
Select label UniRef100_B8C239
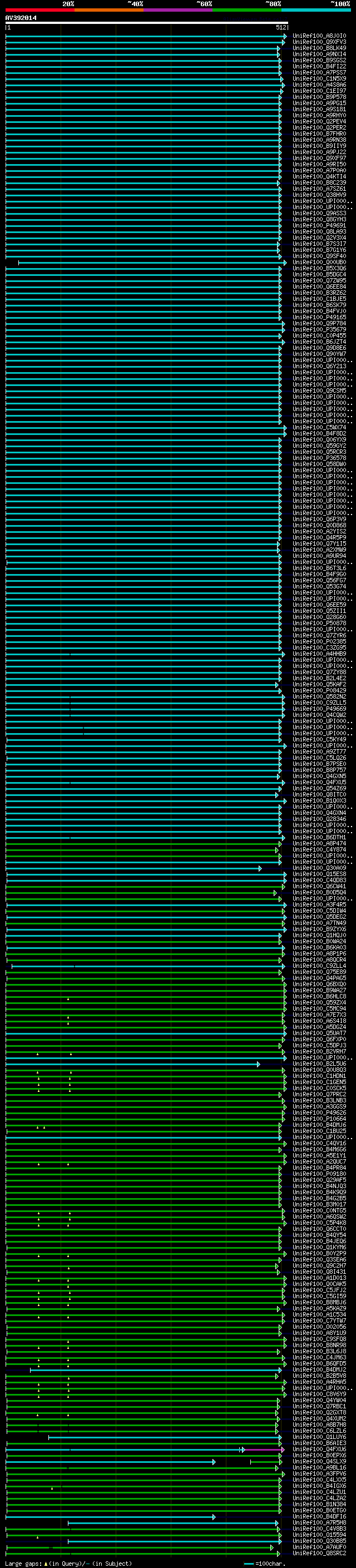(x=319, y=182)
